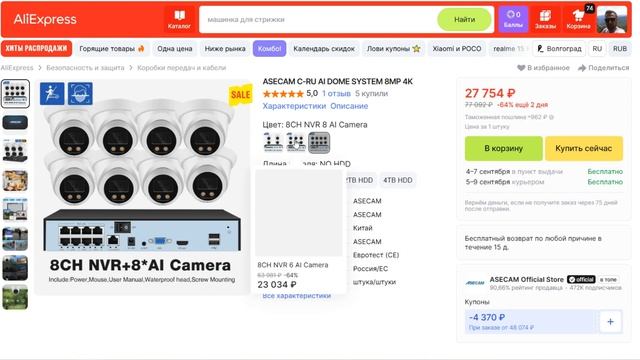Viewport: 640px width, 360px height.
Task: Click the -4 370 ₽ coupon value
Action: click(x=487, y=317)
